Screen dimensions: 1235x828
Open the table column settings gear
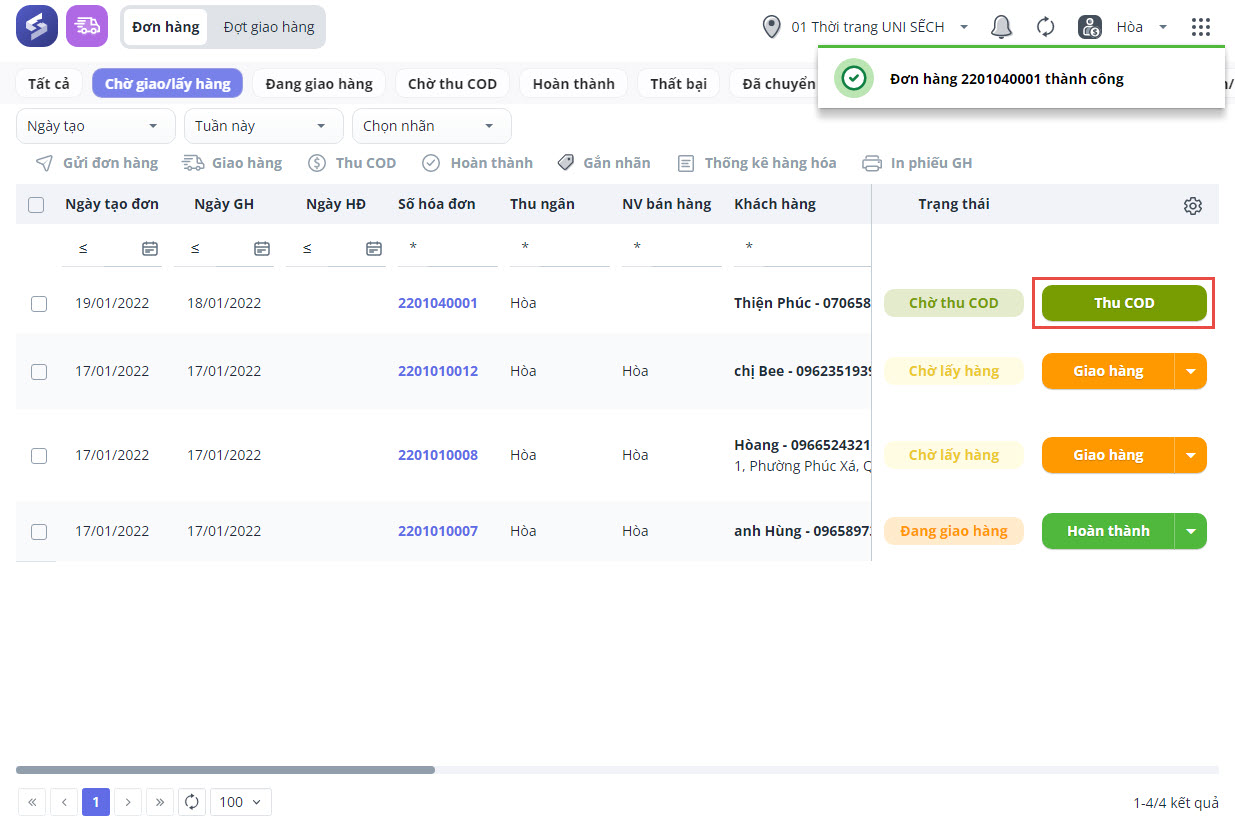[x=1192, y=206]
